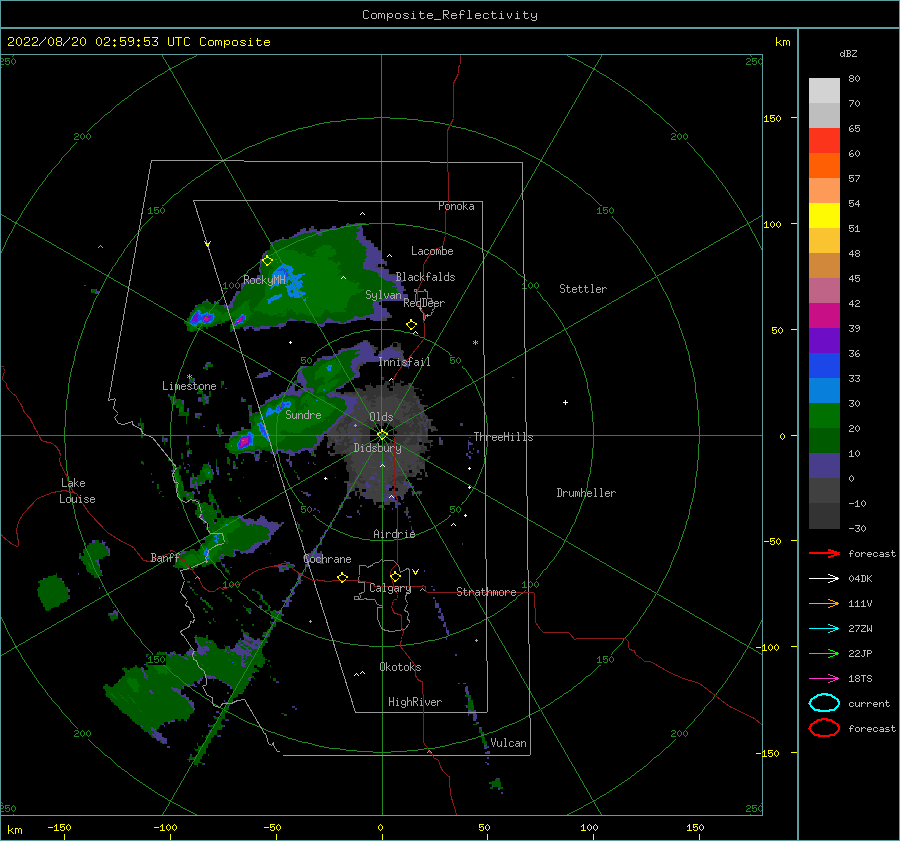The image size is (900, 841).
Task: Click the Blackfalds city label
Action: point(425,277)
